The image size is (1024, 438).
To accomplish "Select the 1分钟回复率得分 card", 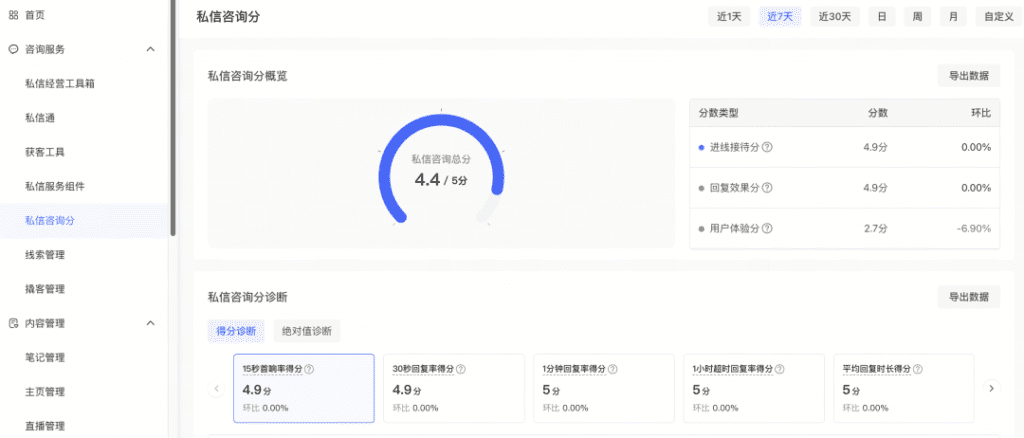I will pos(604,388).
